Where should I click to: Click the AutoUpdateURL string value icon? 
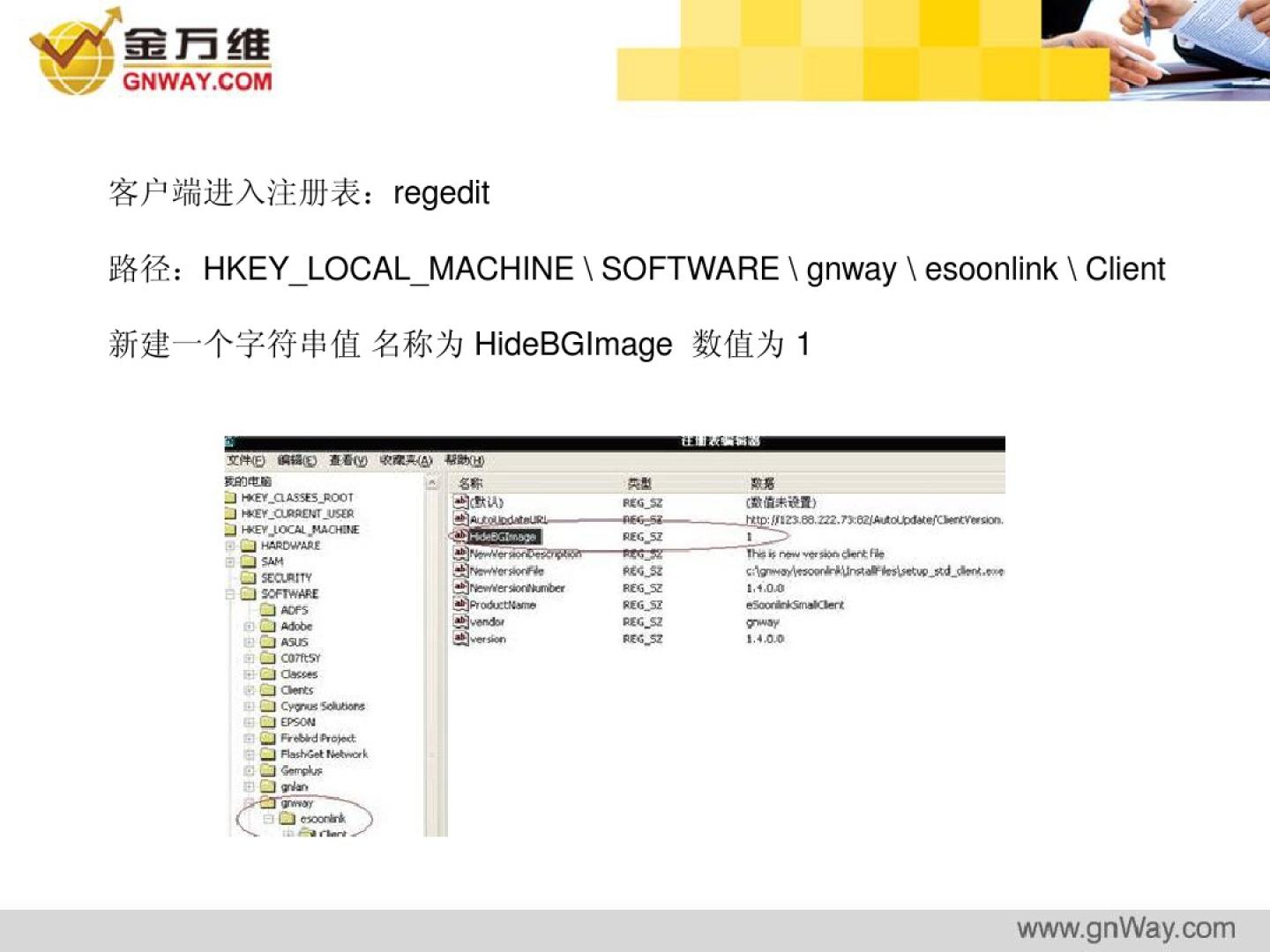click(x=459, y=519)
